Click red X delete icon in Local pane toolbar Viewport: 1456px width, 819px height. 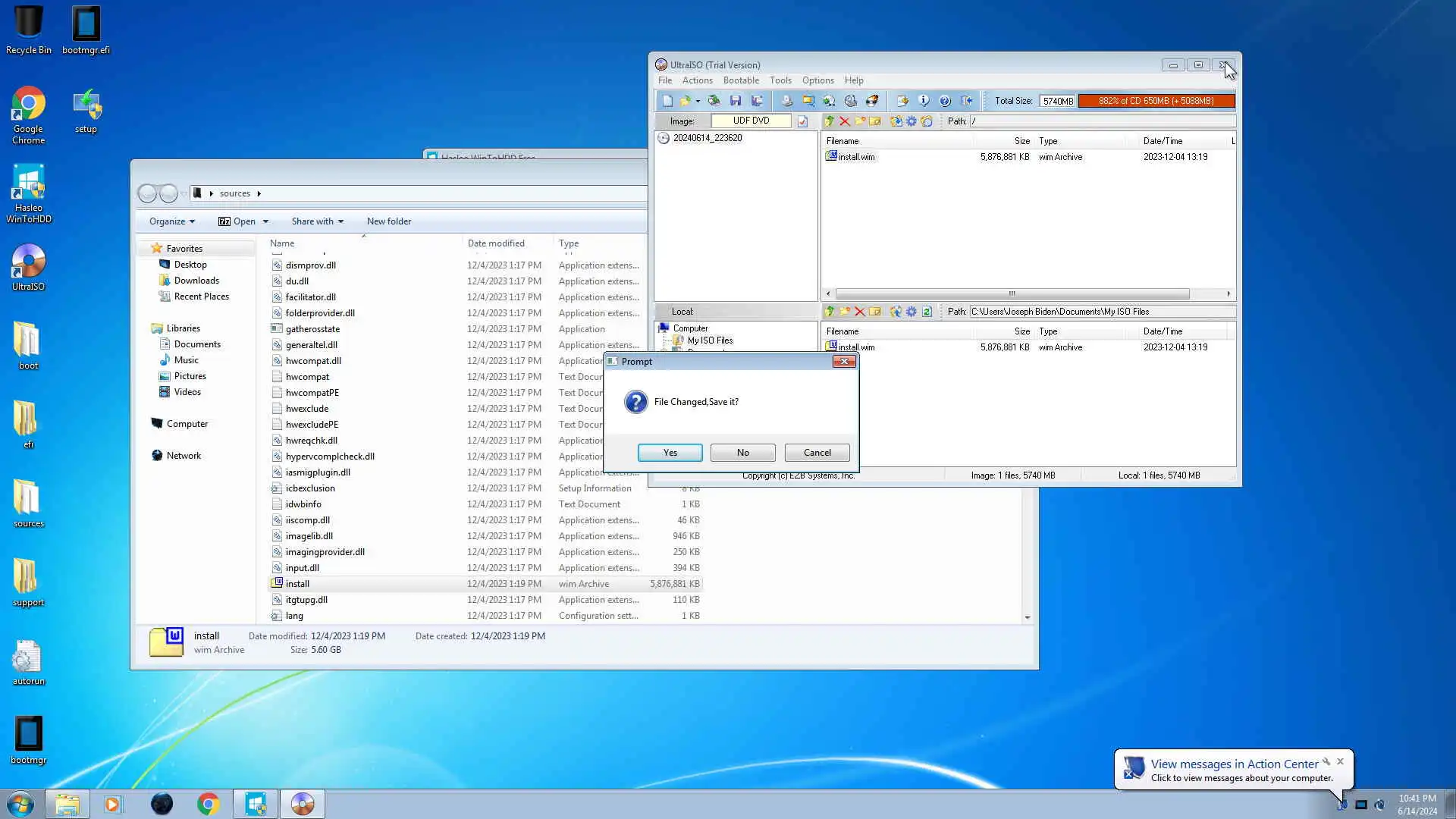click(x=860, y=312)
